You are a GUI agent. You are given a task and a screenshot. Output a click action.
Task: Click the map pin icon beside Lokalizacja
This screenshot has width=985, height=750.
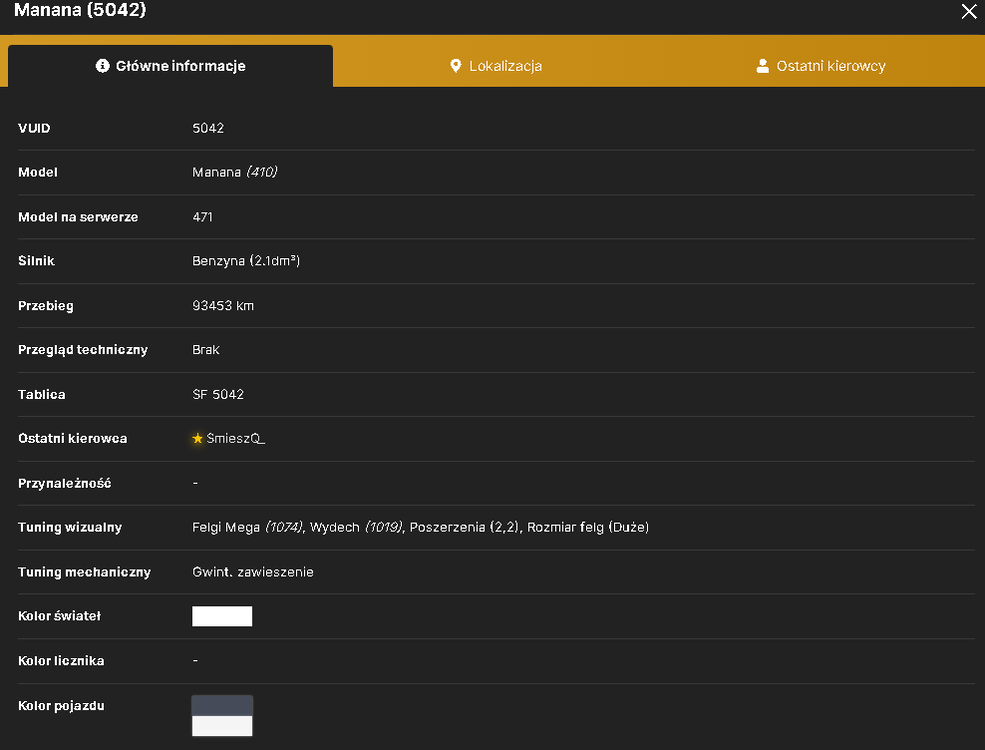[x=456, y=66]
